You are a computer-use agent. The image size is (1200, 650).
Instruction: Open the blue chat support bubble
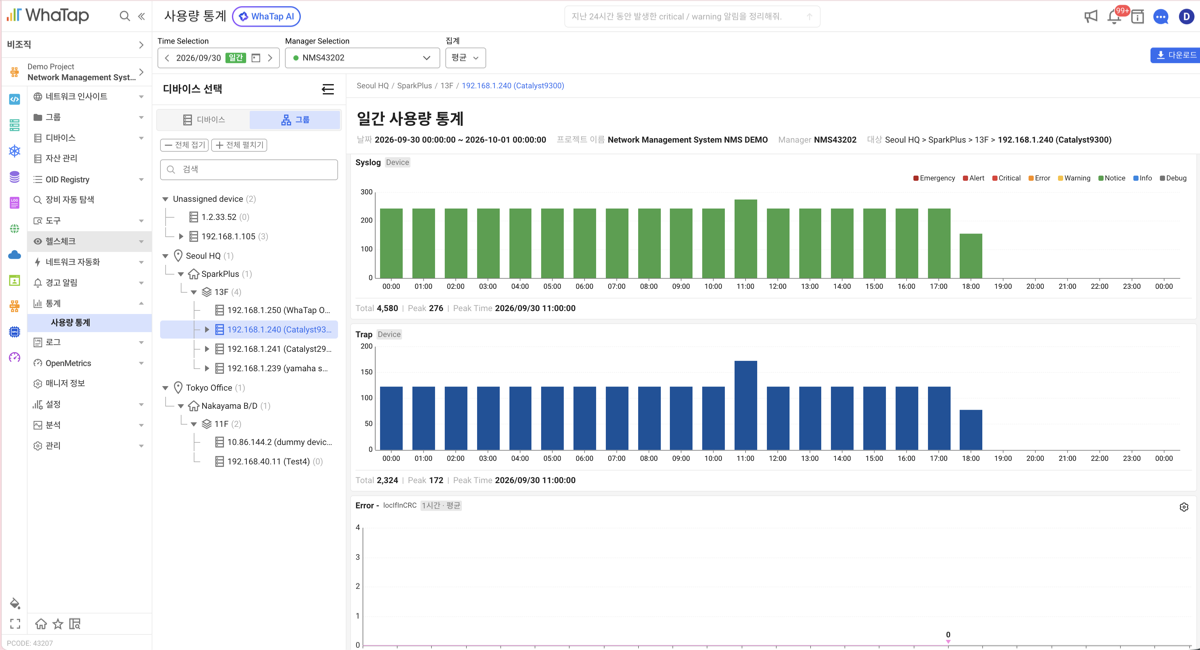(x=1161, y=17)
